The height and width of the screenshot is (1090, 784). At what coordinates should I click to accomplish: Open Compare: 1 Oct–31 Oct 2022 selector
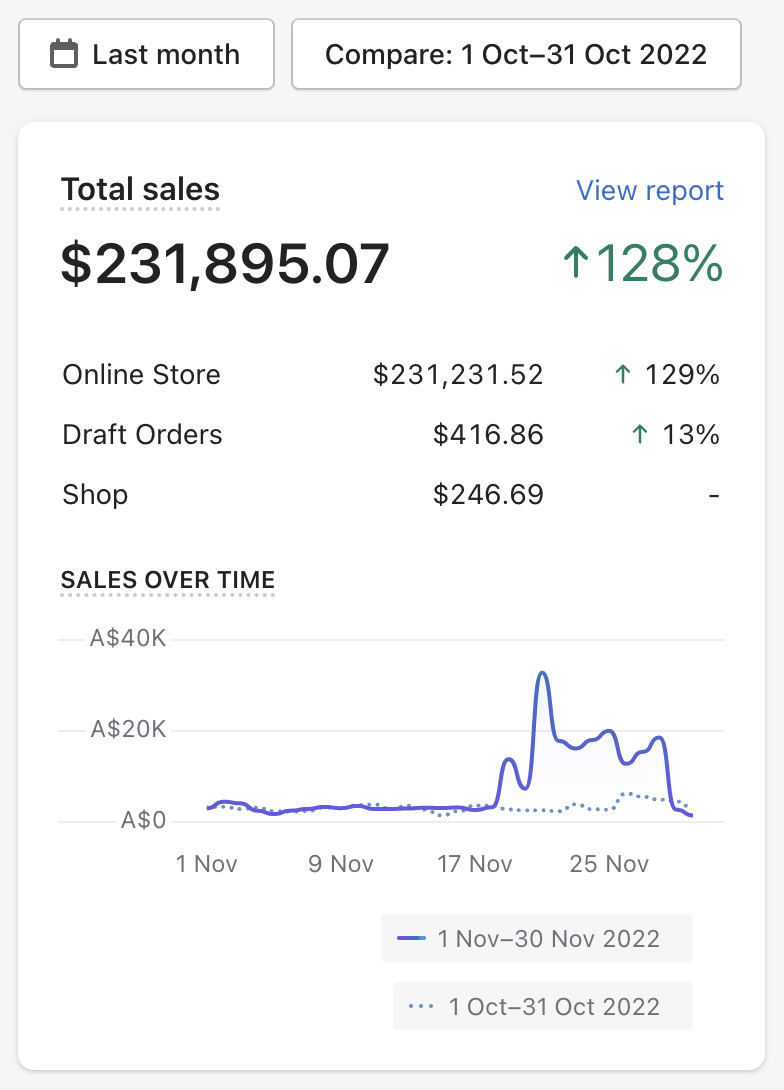pos(516,54)
